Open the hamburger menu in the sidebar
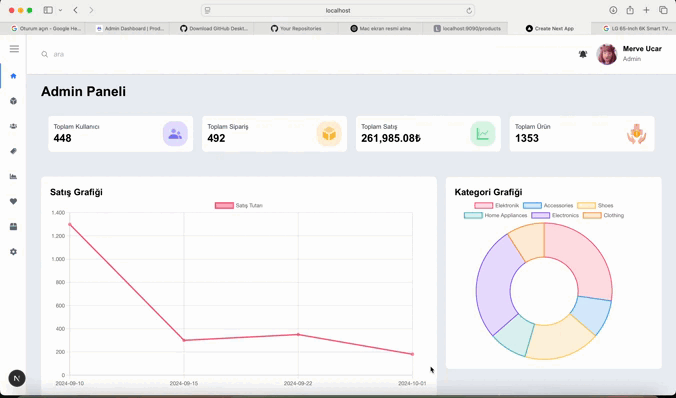The height and width of the screenshot is (398, 676). click(x=14, y=49)
